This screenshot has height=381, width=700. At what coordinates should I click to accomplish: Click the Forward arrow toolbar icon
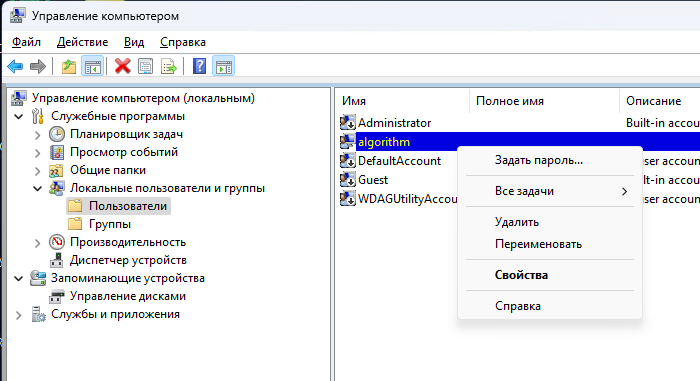click(38, 67)
